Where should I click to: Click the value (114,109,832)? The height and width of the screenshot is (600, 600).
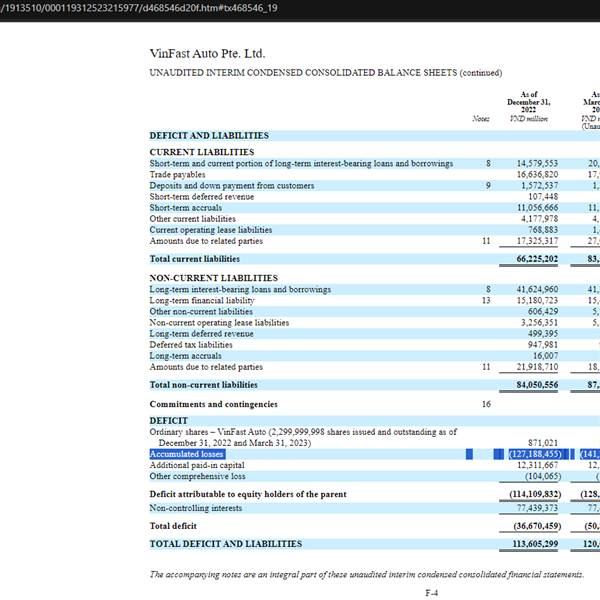tap(535, 494)
